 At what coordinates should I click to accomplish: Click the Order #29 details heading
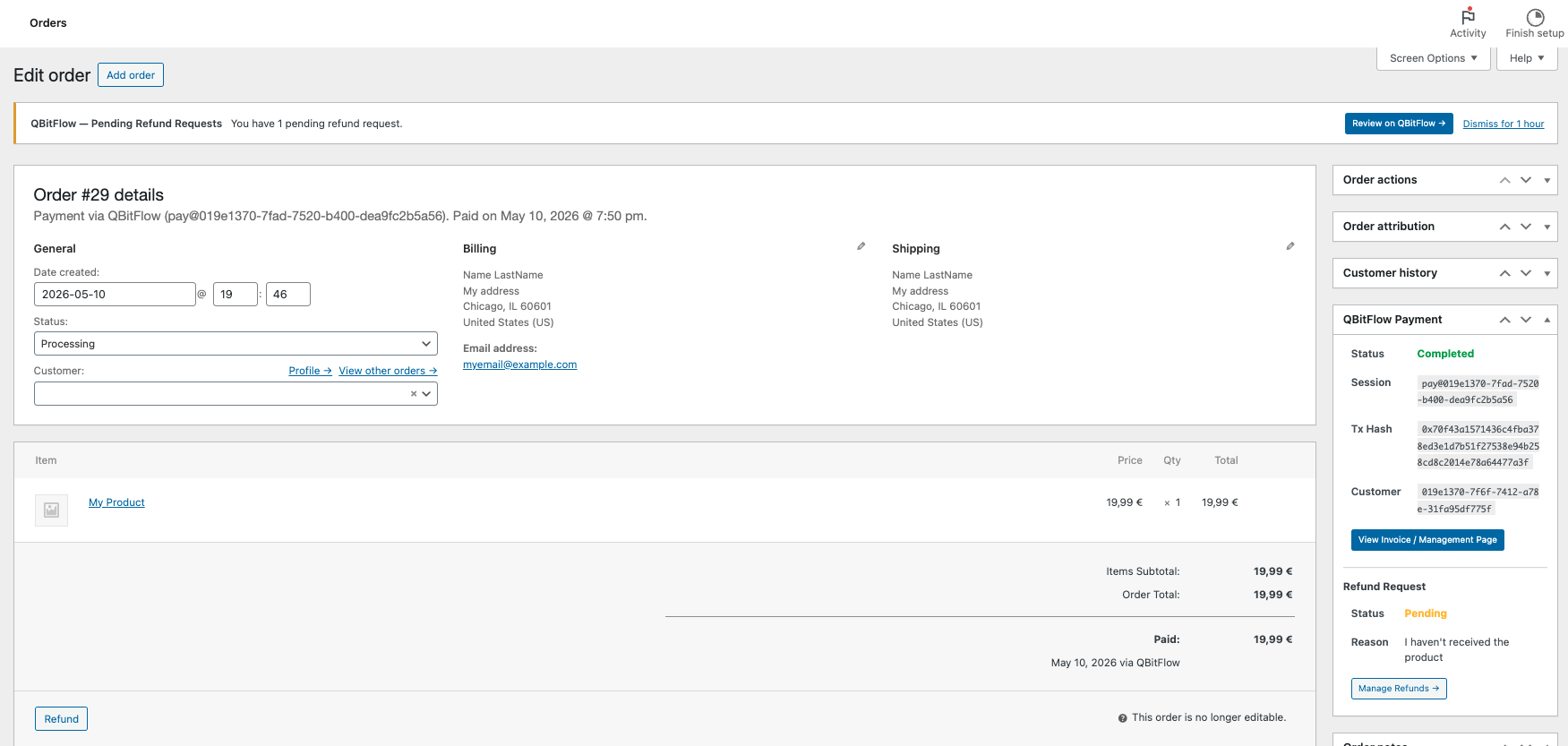tap(99, 195)
